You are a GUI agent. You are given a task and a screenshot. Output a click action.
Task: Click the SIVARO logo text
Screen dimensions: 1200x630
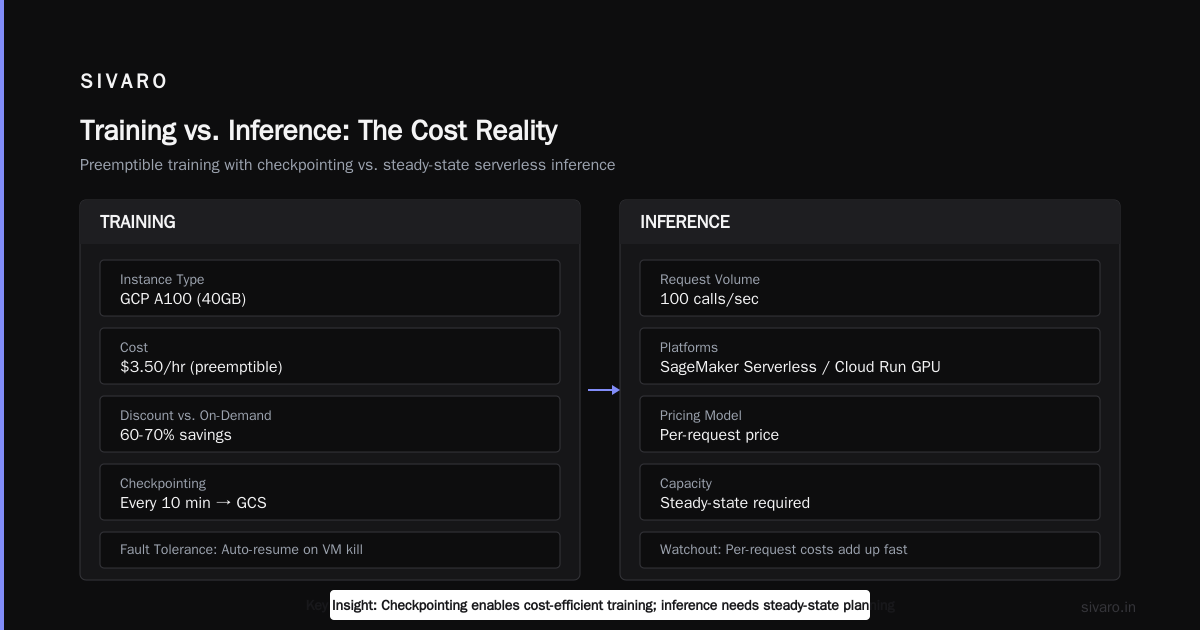tap(124, 82)
